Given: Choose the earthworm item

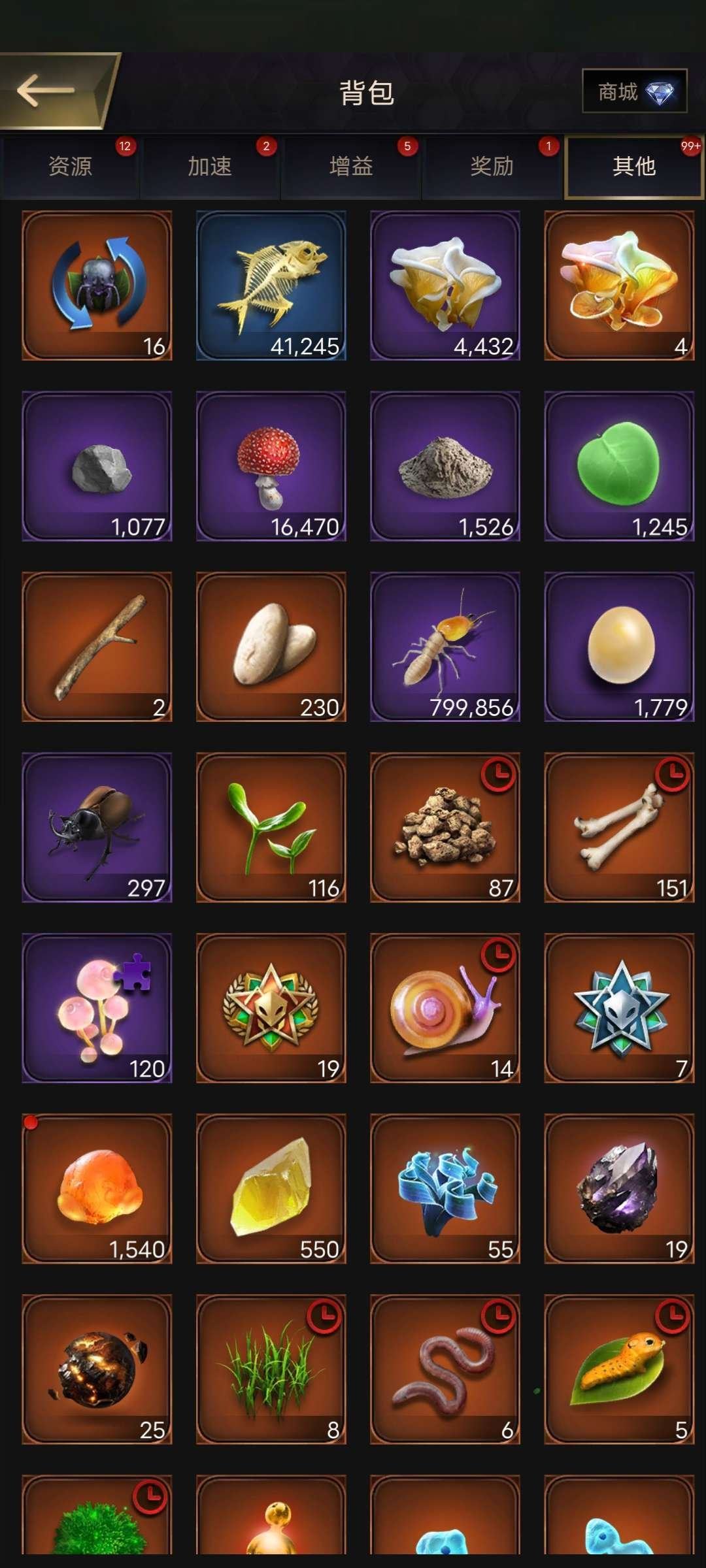Looking at the screenshot, I should pos(445,1369).
